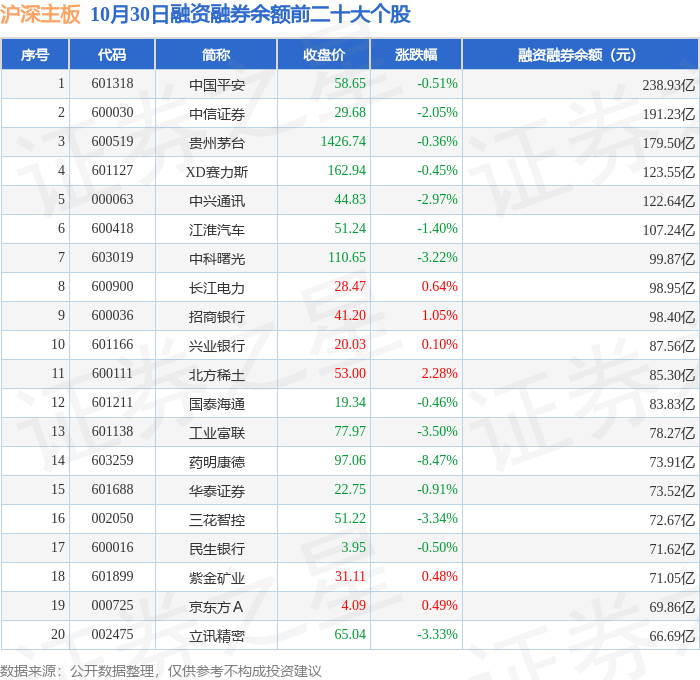This screenshot has height=680, width=700.
Task: Click stock name 江淮汽车
Action: pyautogui.click(x=217, y=230)
